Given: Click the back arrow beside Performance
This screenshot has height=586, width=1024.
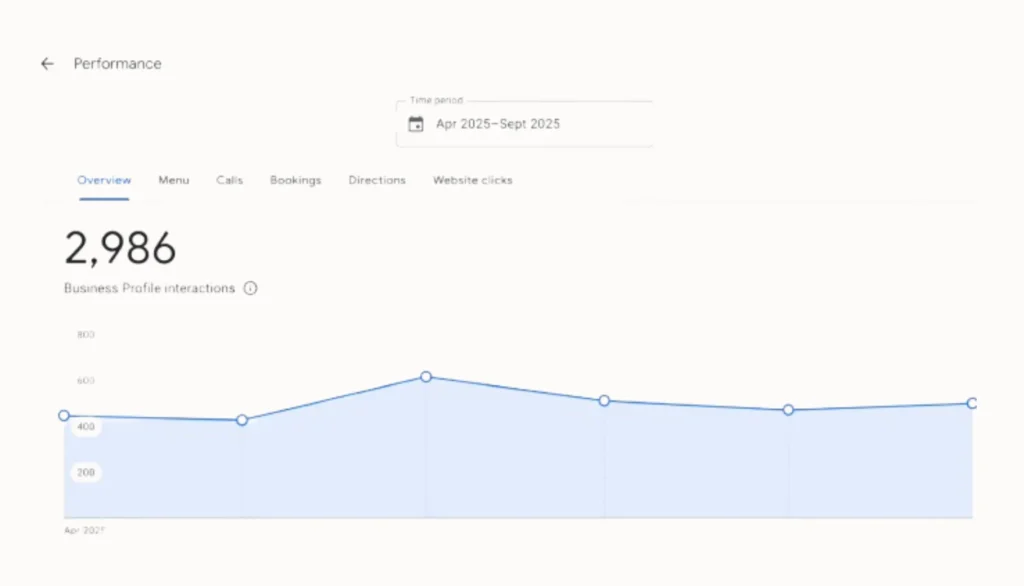Looking at the screenshot, I should [47, 64].
